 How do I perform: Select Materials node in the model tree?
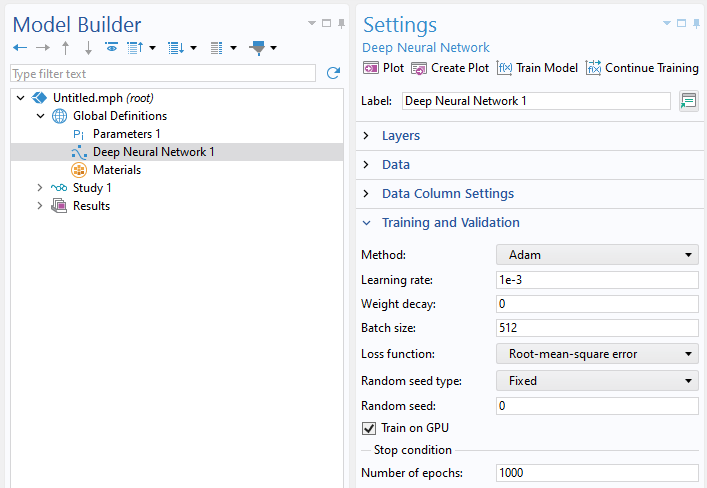click(116, 170)
